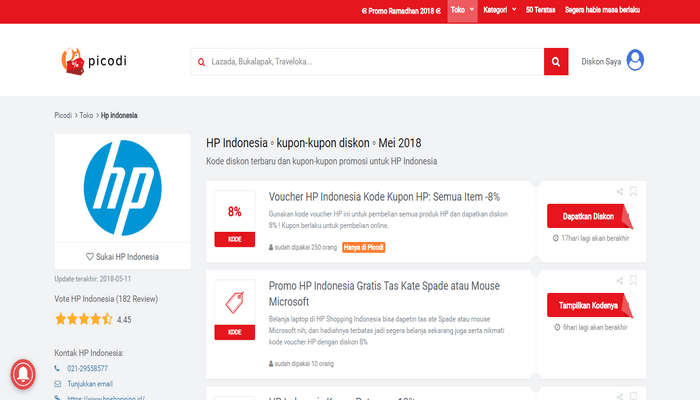Viewport: 700px width, 400px height.
Task: Open Promo Ramadhan 2018 menu item
Action: (401, 11)
